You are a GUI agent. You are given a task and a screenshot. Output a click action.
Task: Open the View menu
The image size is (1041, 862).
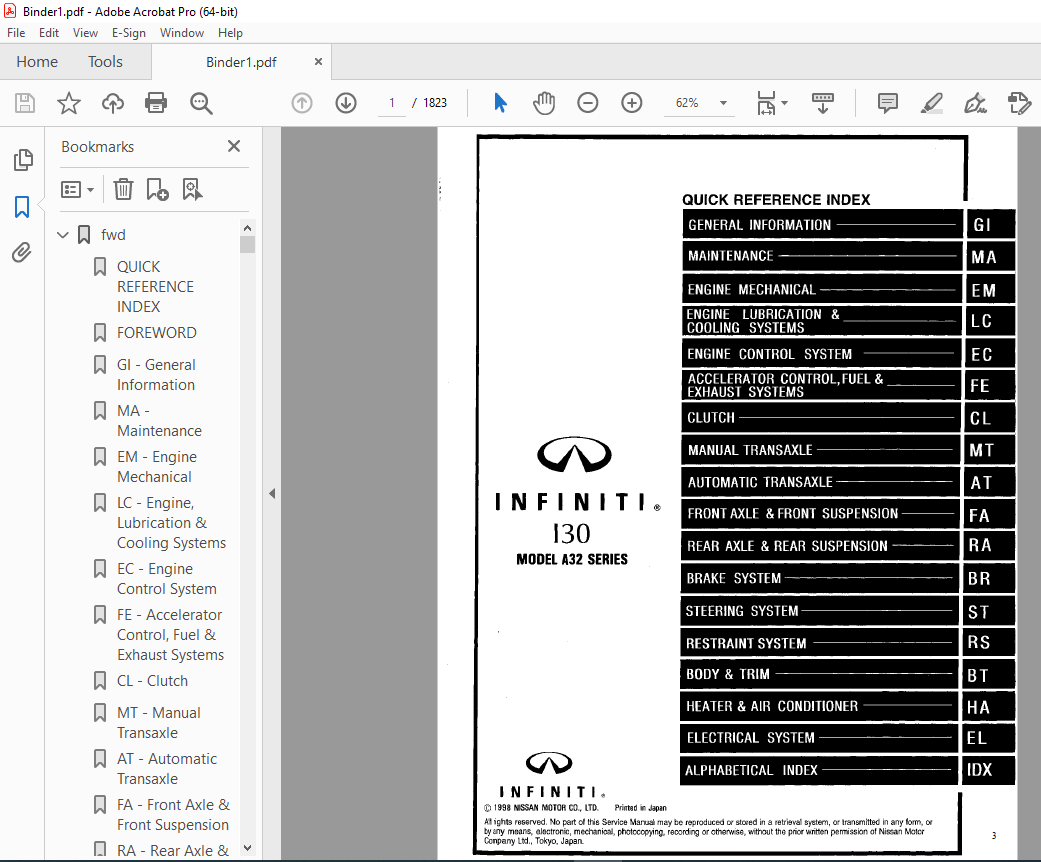[85, 33]
